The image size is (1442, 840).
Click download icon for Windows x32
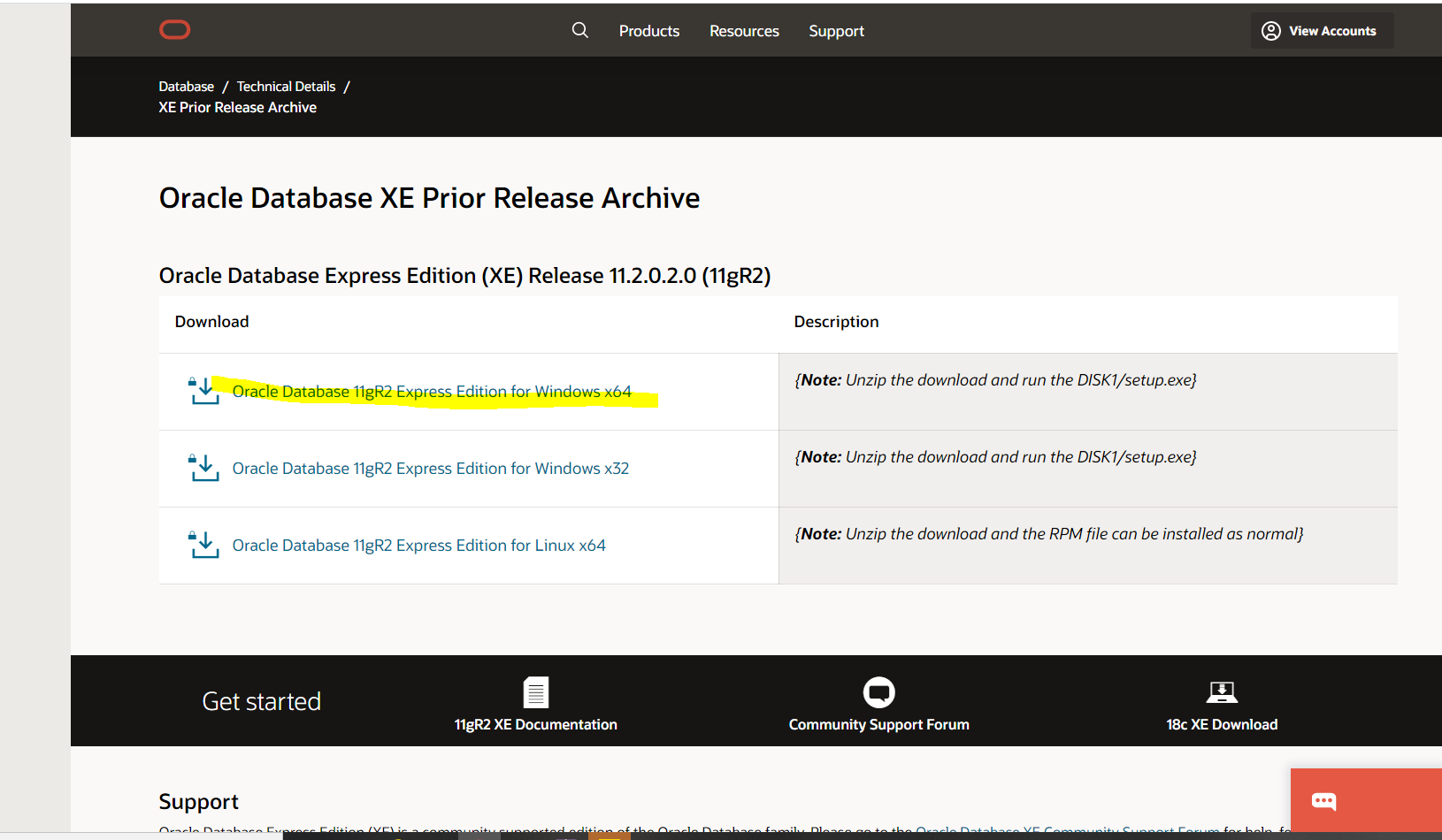[x=203, y=468]
